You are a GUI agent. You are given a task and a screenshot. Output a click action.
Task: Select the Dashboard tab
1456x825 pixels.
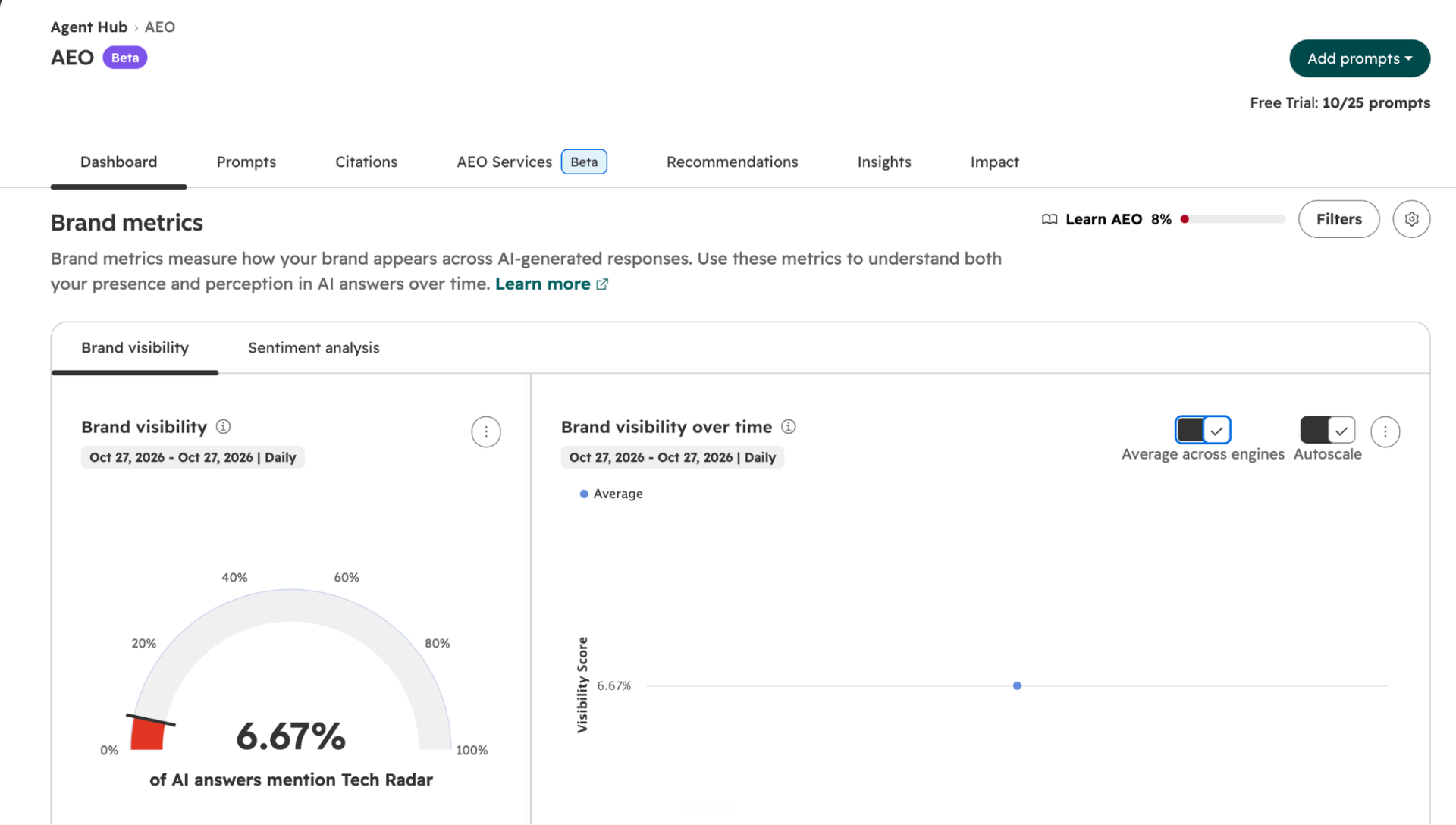click(119, 162)
